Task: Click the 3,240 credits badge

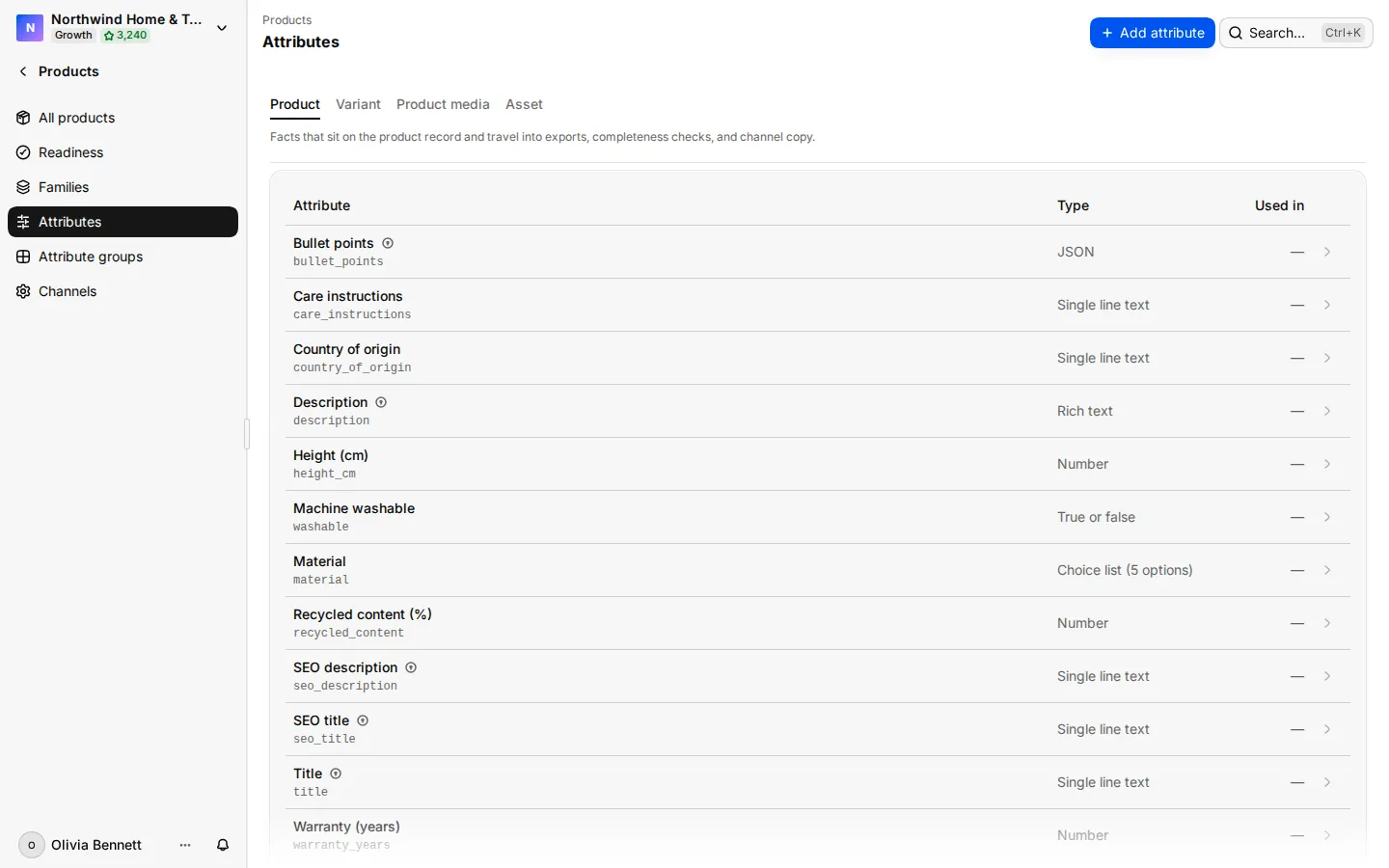Action: click(126, 36)
